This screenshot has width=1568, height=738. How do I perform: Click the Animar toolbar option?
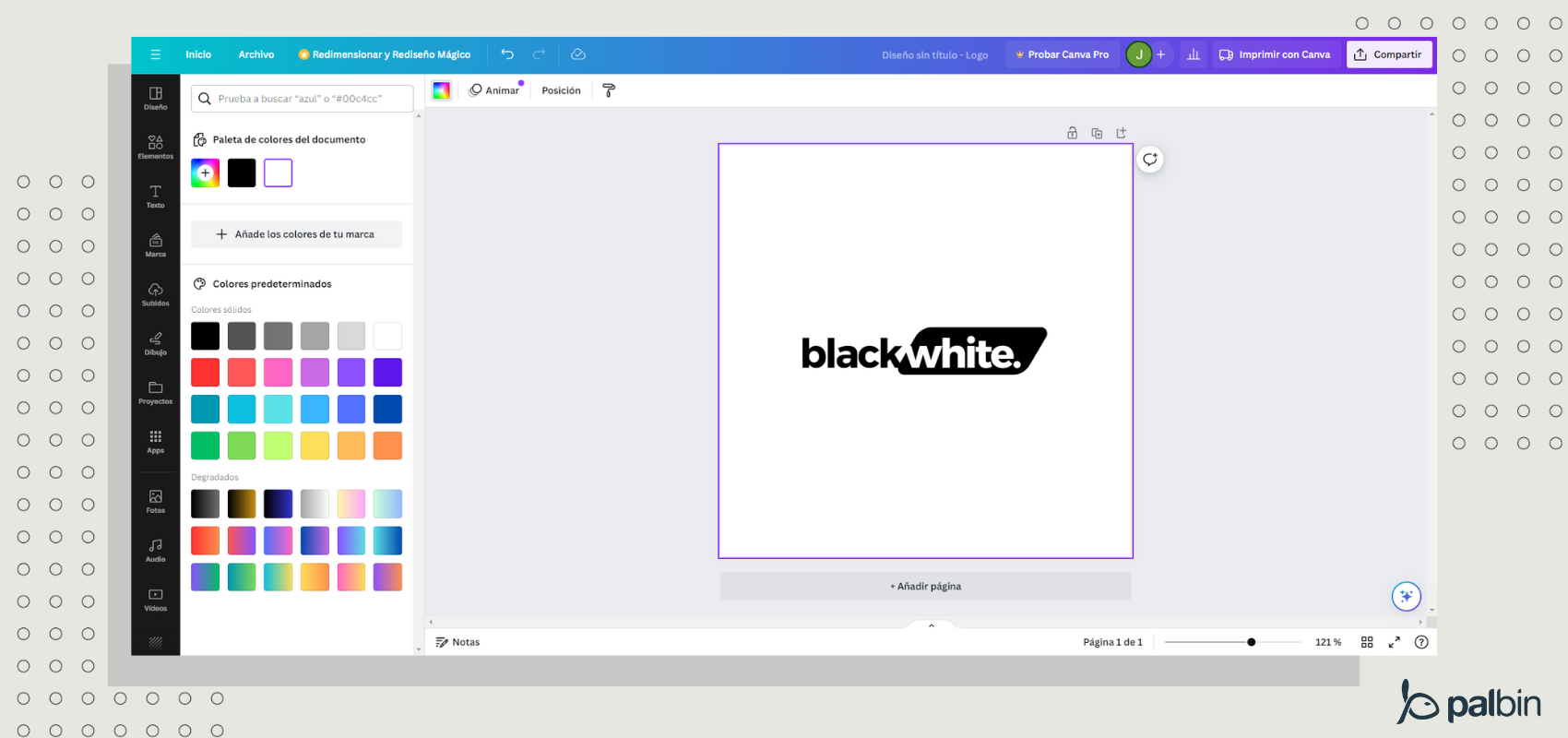pos(494,90)
